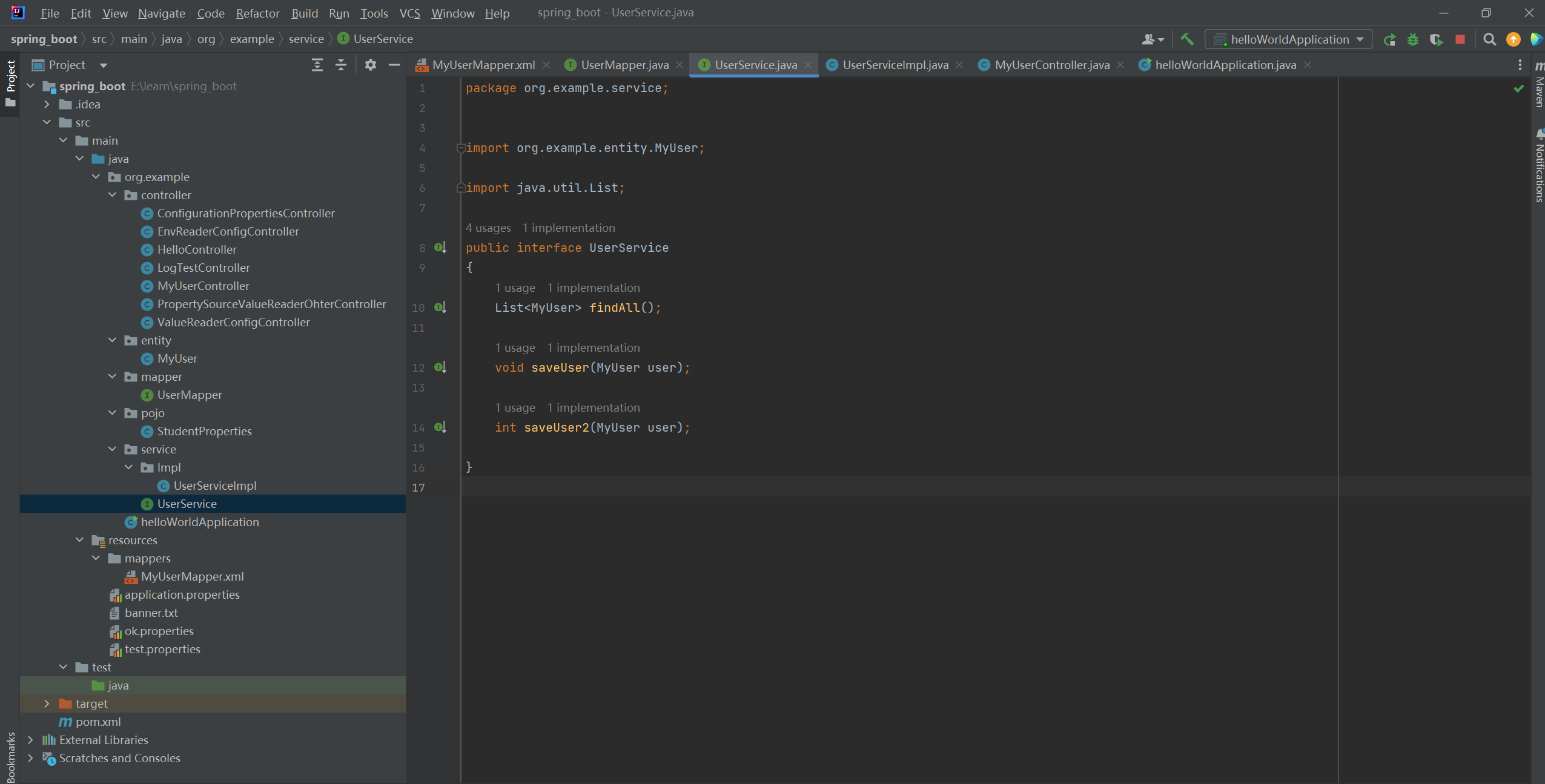This screenshot has height=784, width=1545.
Task: Open Project panel settings gear
Action: (371, 65)
